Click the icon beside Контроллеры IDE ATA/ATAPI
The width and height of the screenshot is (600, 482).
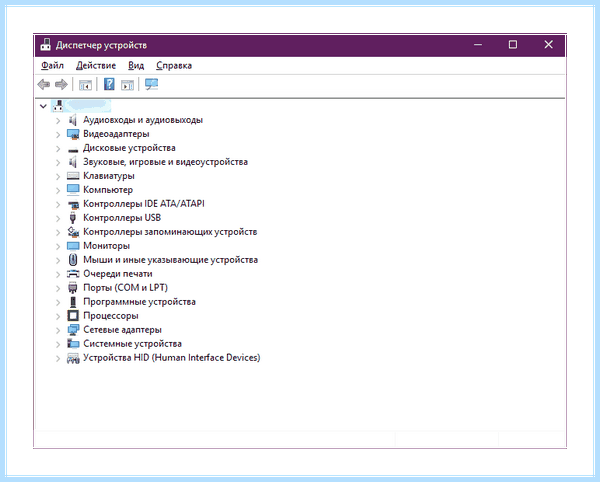point(73,204)
